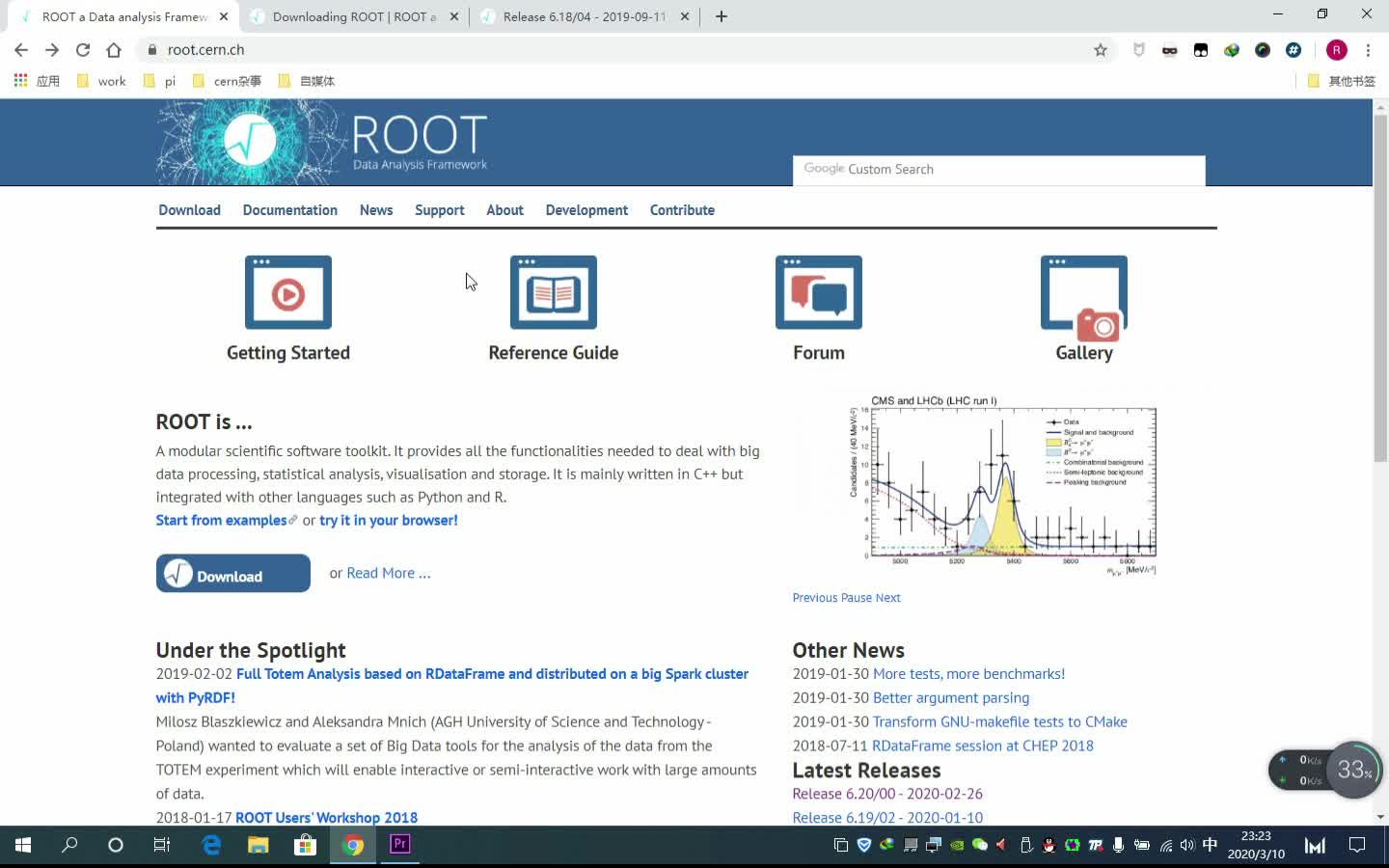Open the work bookmarks folder
1389x868 pixels.
[101, 81]
